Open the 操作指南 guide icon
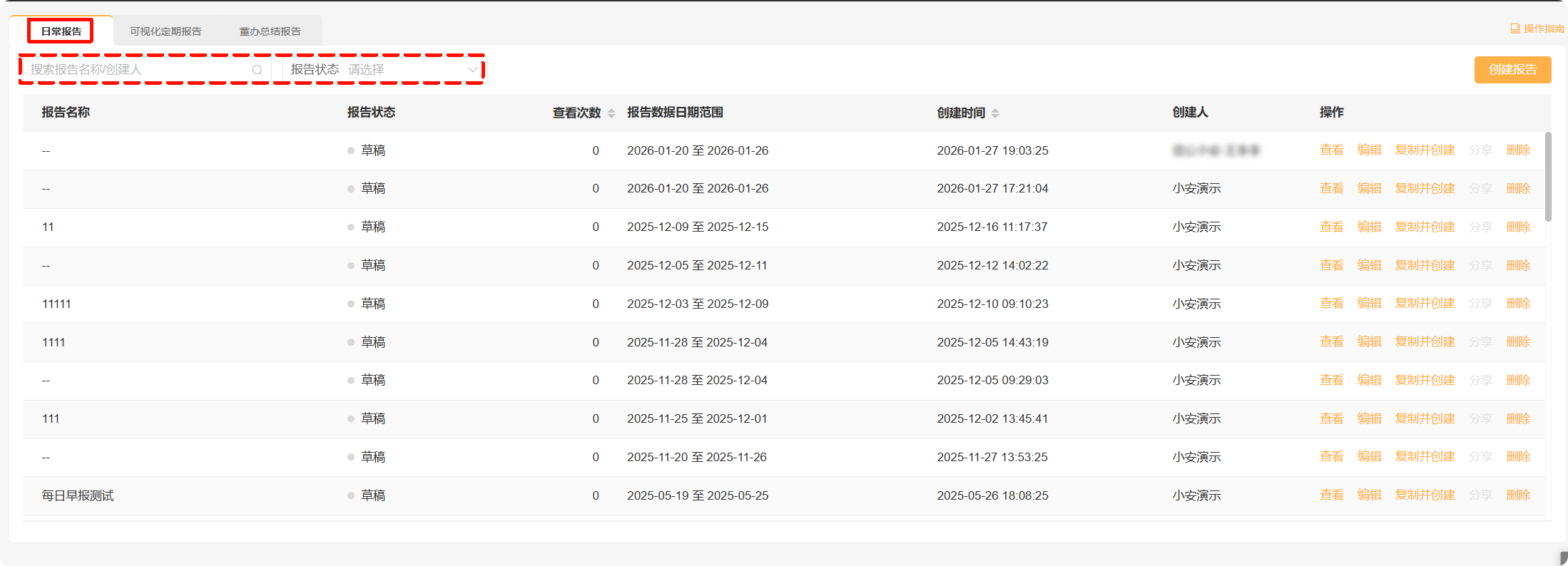The height and width of the screenshot is (566, 1568). [x=1515, y=29]
